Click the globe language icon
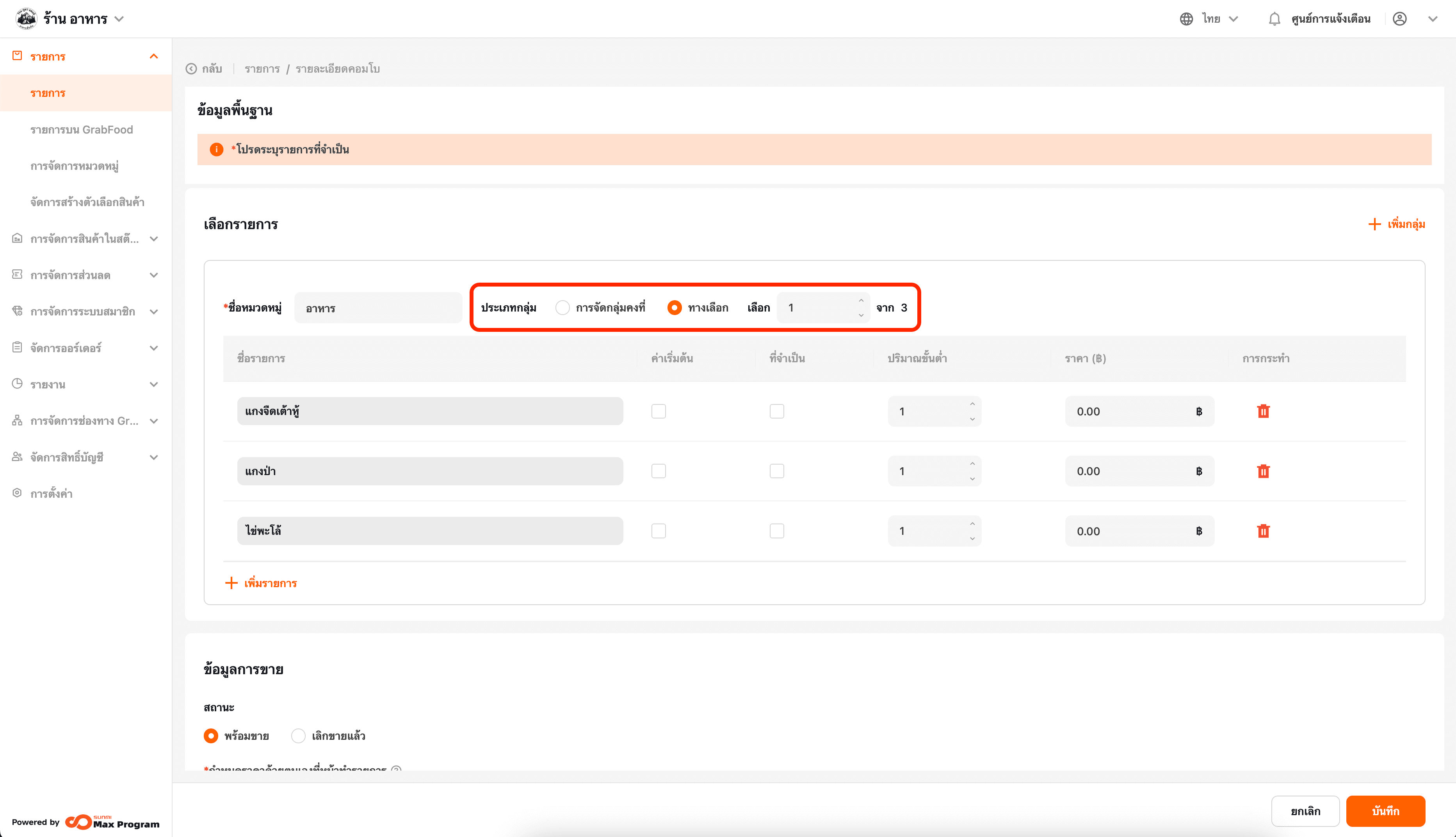This screenshot has height=837, width=1456. 1186,19
